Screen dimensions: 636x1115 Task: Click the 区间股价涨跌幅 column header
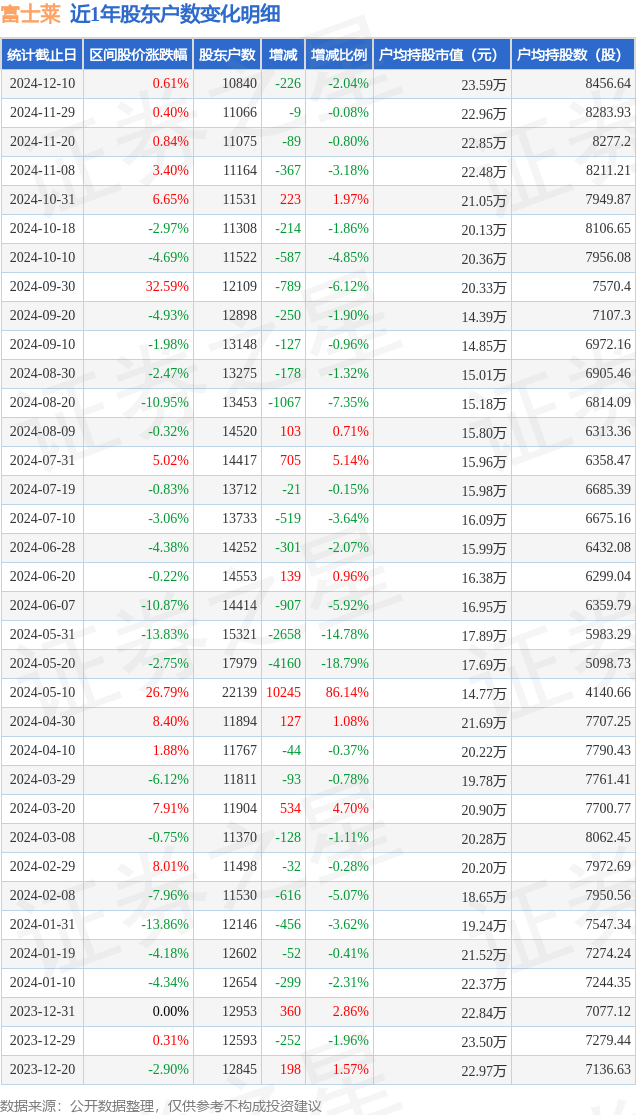tap(138, 54)
